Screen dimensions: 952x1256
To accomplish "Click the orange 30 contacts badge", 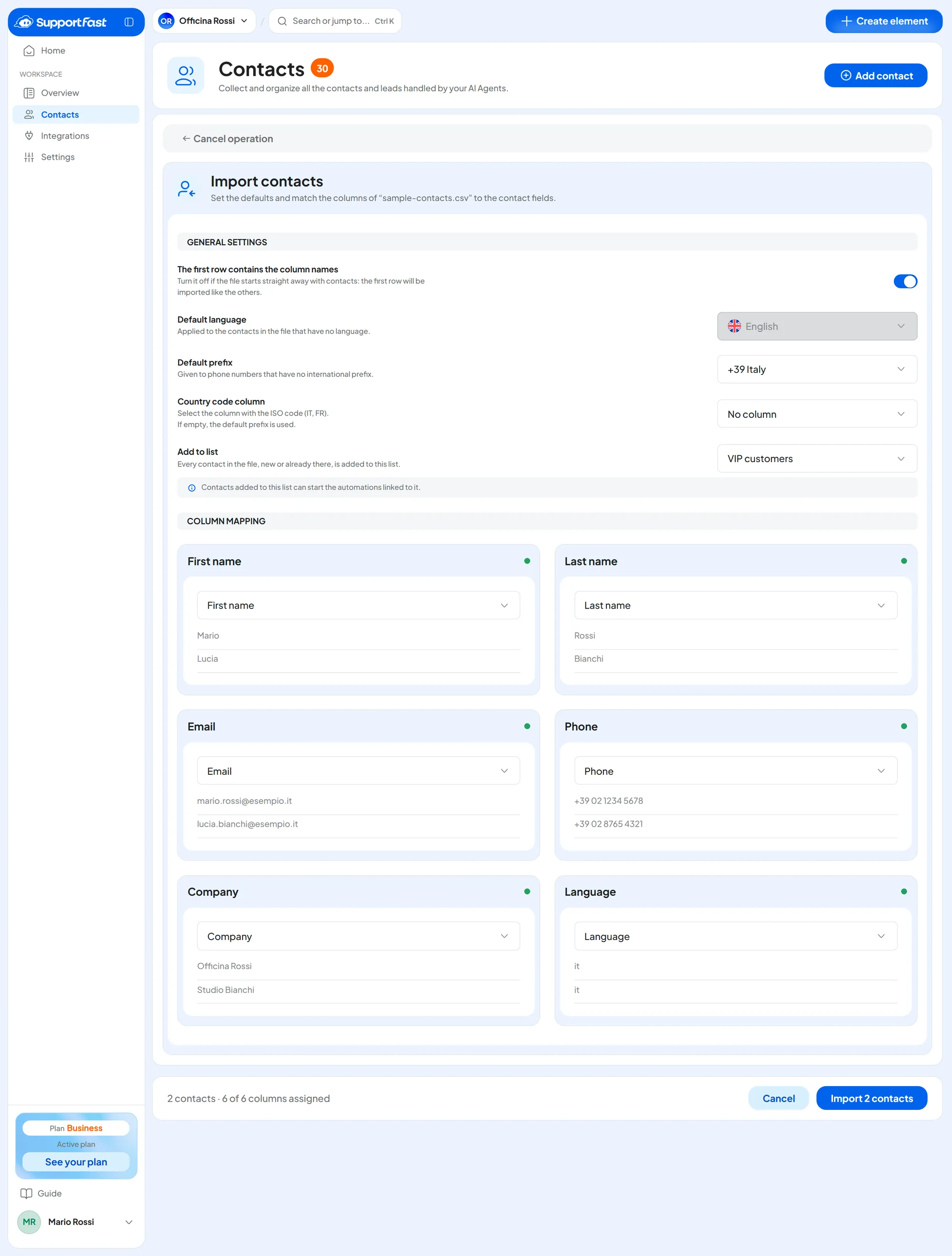I will (x=322, y=68).
